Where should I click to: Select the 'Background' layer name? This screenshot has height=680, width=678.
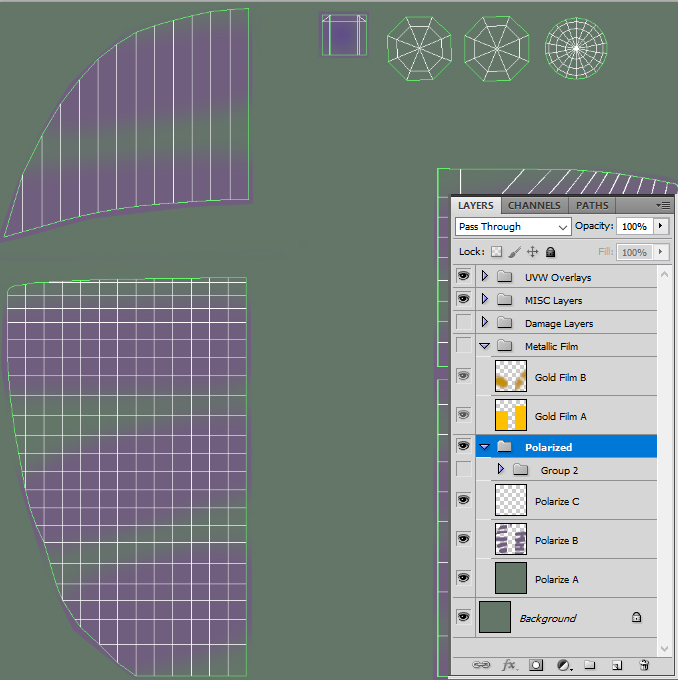point(548,618)
